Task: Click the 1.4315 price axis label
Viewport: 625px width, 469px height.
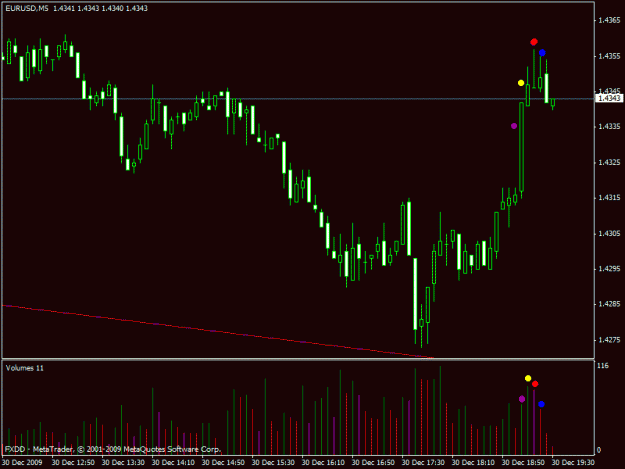Action: [x=609, y=198]
